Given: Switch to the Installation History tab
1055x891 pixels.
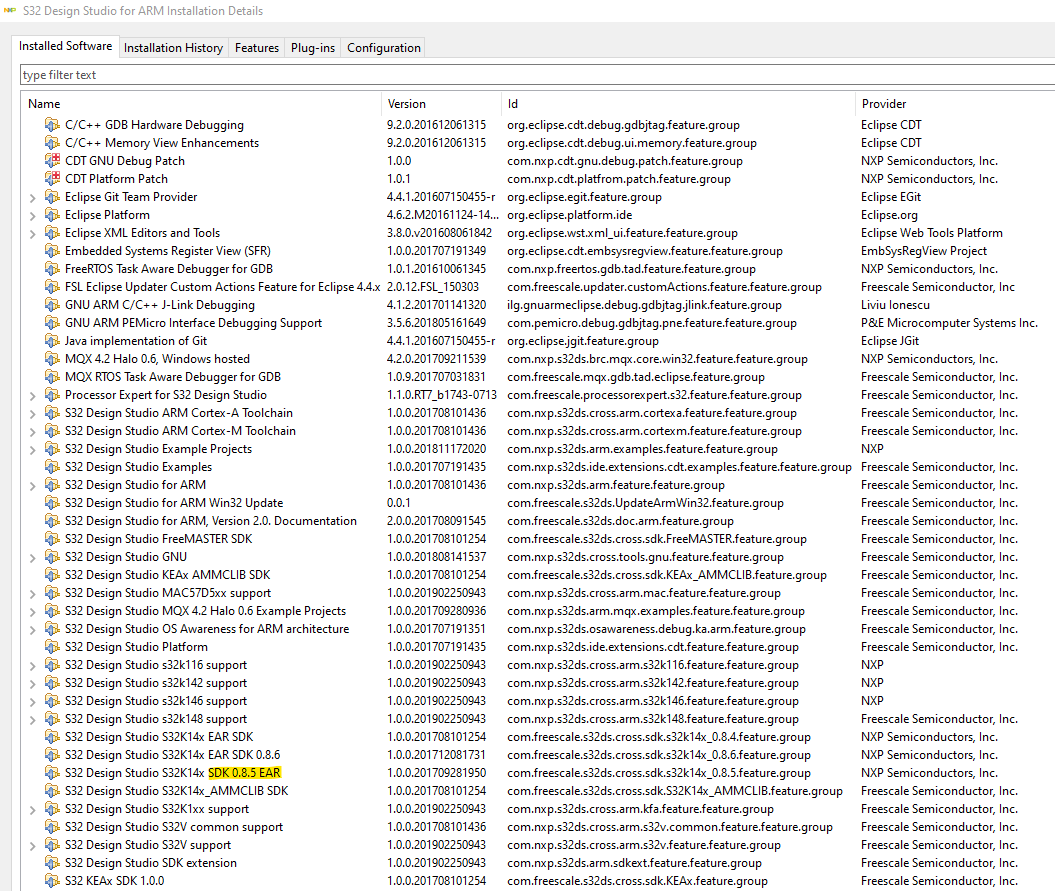Looking at the screenshot, I should pos(173,46).
